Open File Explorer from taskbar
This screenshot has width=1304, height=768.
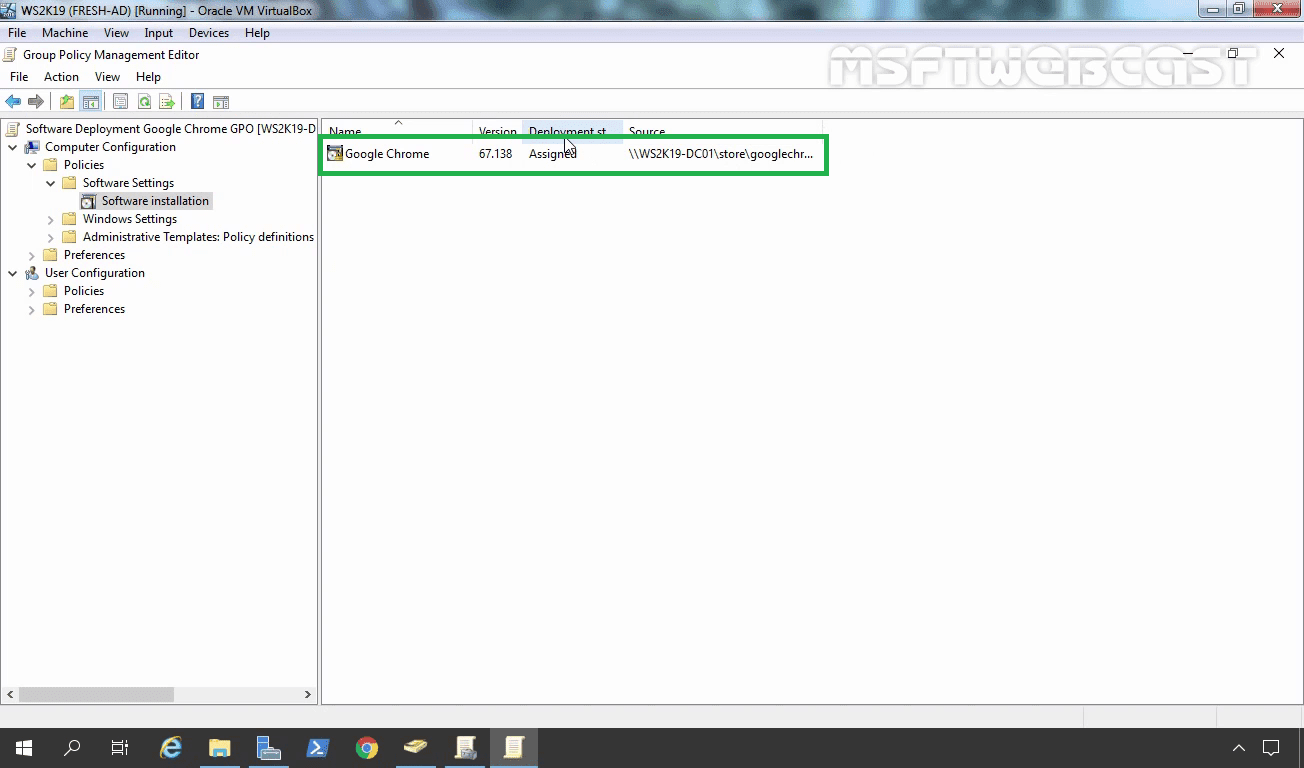(x=220, y=748)
